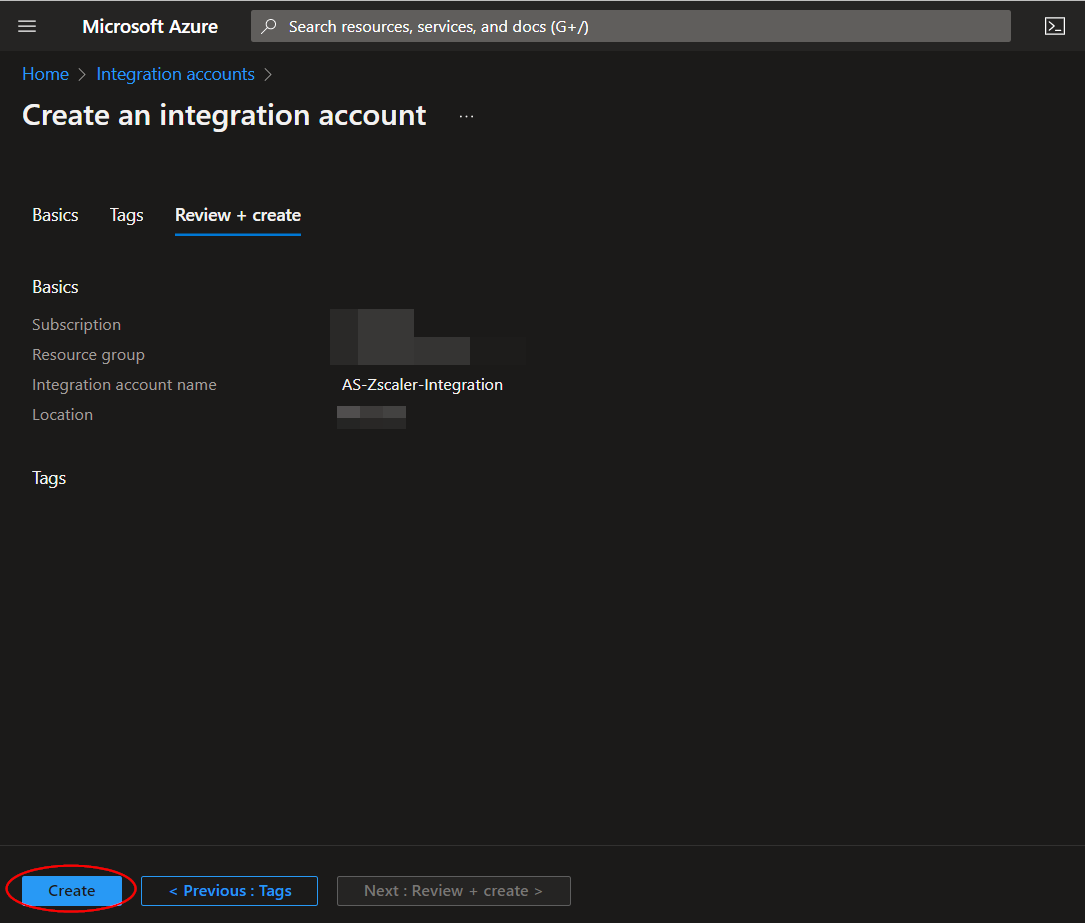1085x923 pixels.
Task: Switch to the Tags tab
Action: [127, 215]
